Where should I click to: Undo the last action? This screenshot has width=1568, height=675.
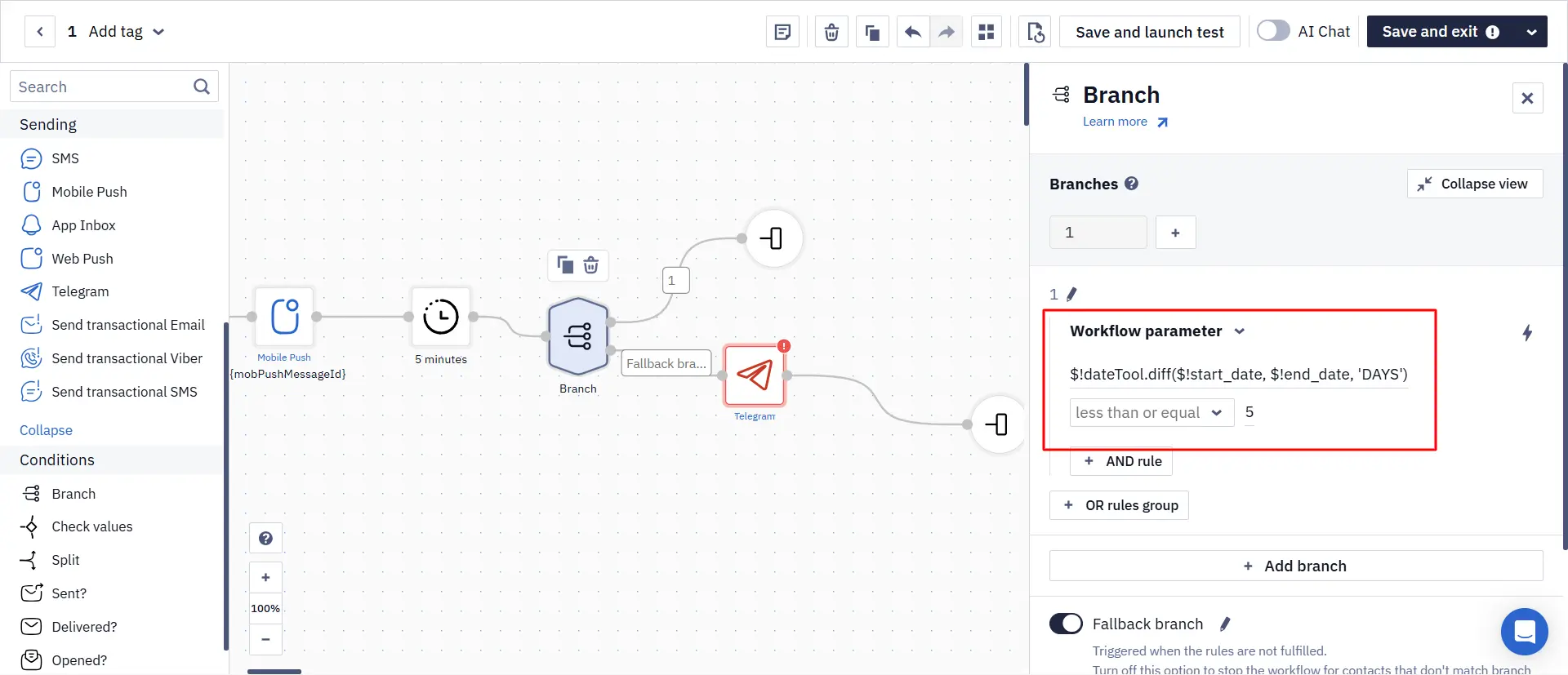pos(913,32)
